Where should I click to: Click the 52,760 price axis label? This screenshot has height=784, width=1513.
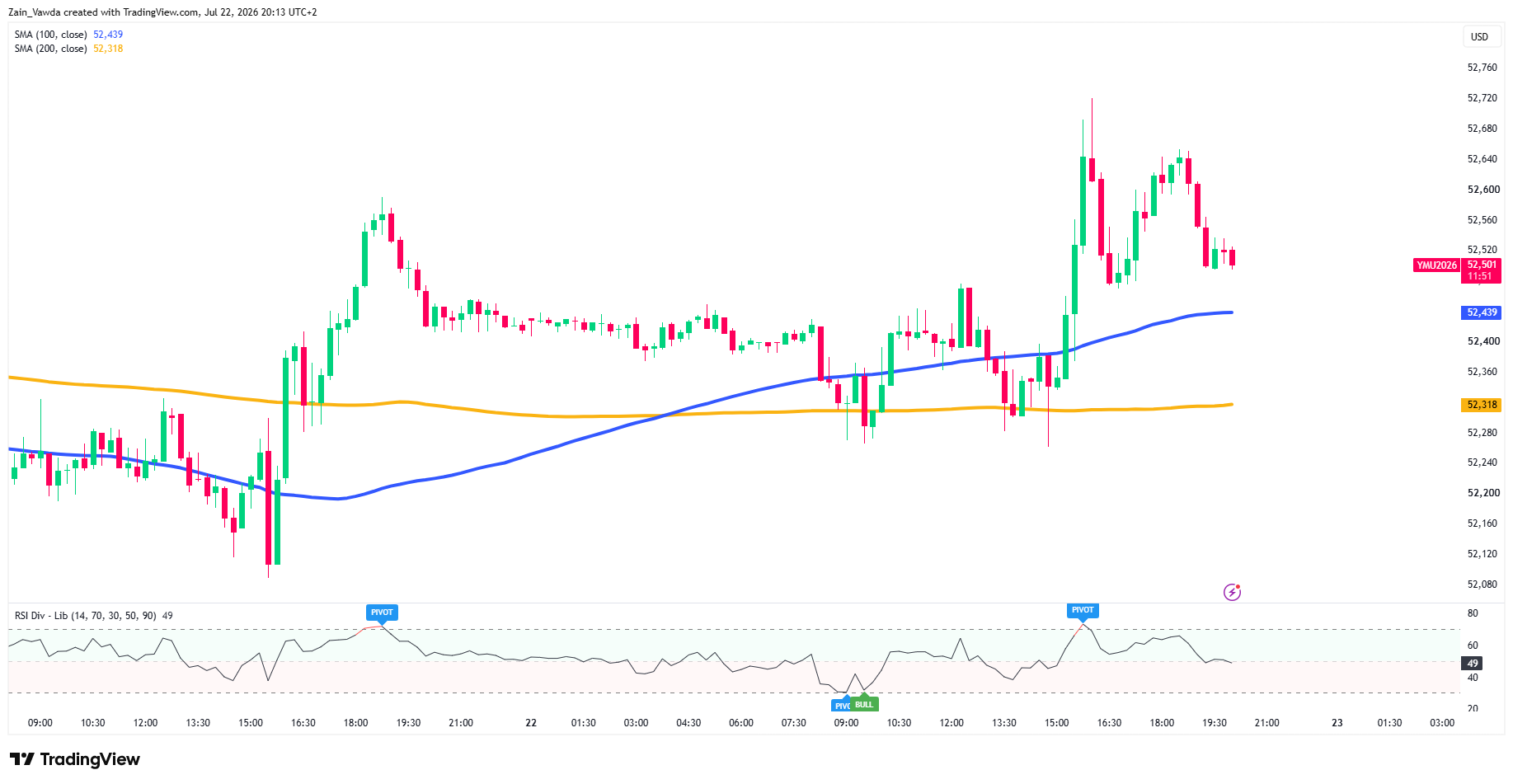[1482, 68]
